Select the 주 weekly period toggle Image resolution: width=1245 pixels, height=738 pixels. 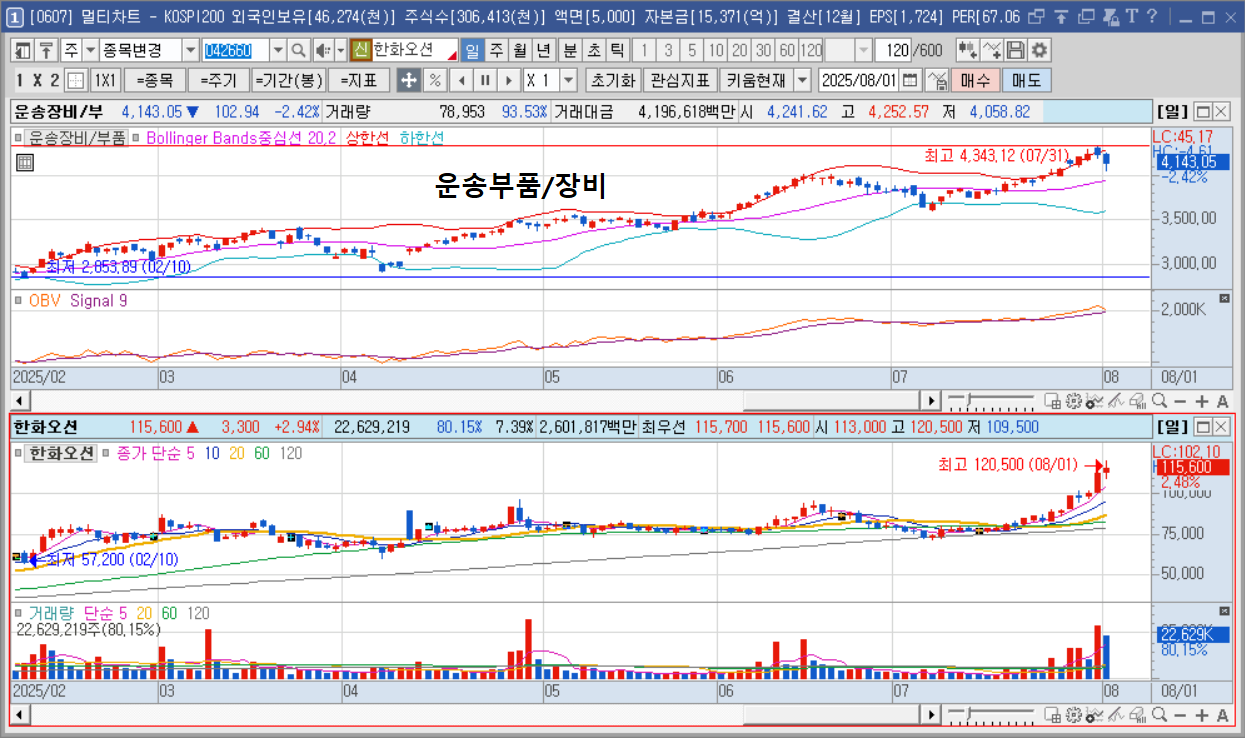pyautogui.click(x=496, y=50)
